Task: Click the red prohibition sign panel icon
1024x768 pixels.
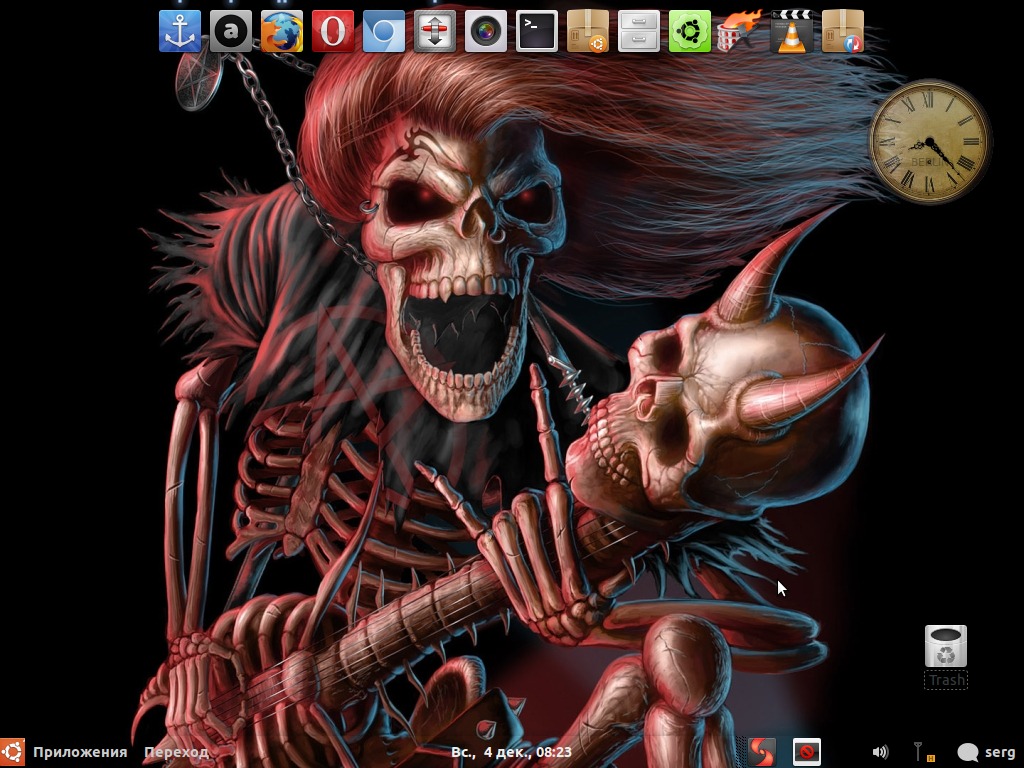Action: pos(807,752)
